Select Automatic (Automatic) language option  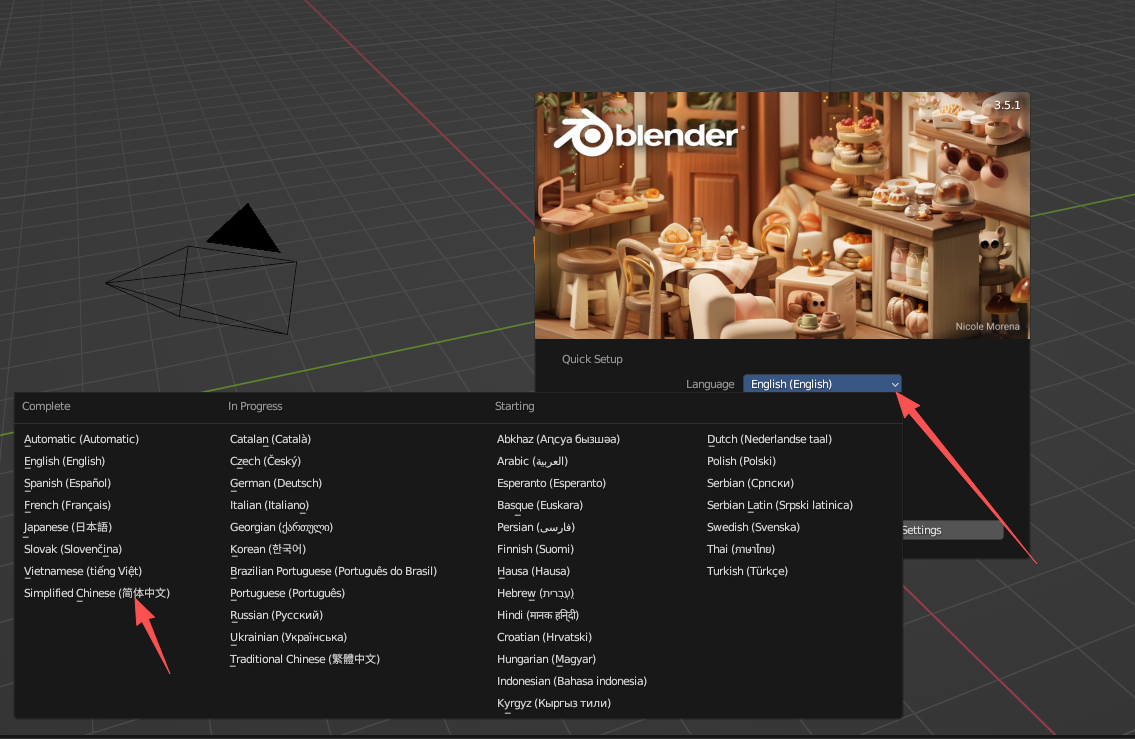click(x=81, y=439)
